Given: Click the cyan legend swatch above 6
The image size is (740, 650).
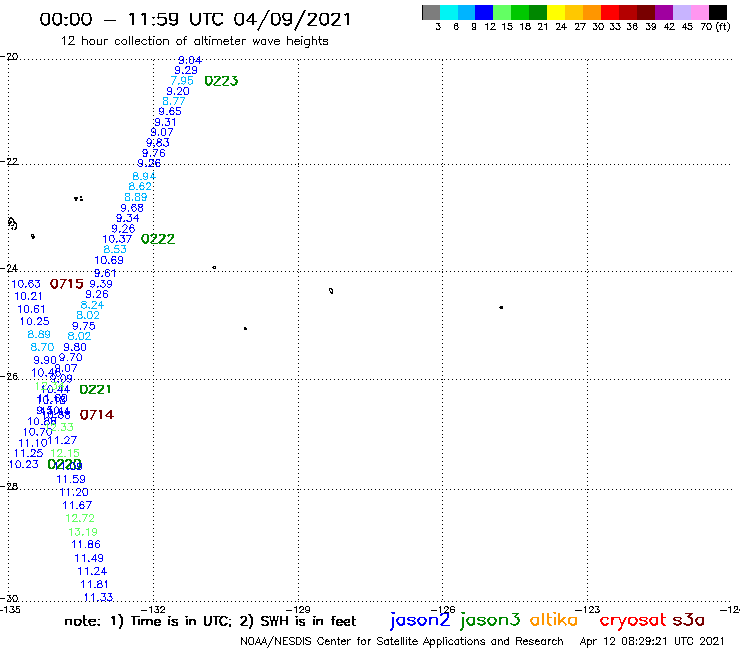Looking at the screenshot, I should coord(449,12).
